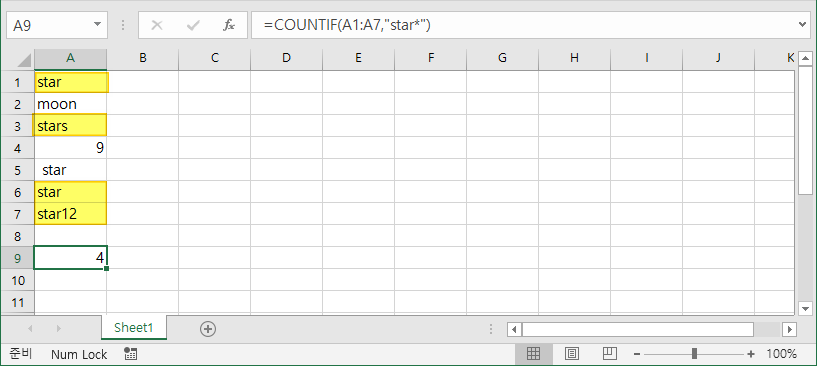This screenshot has height=366, width=817.
Task: Select column I header
Action: (647, 58)
